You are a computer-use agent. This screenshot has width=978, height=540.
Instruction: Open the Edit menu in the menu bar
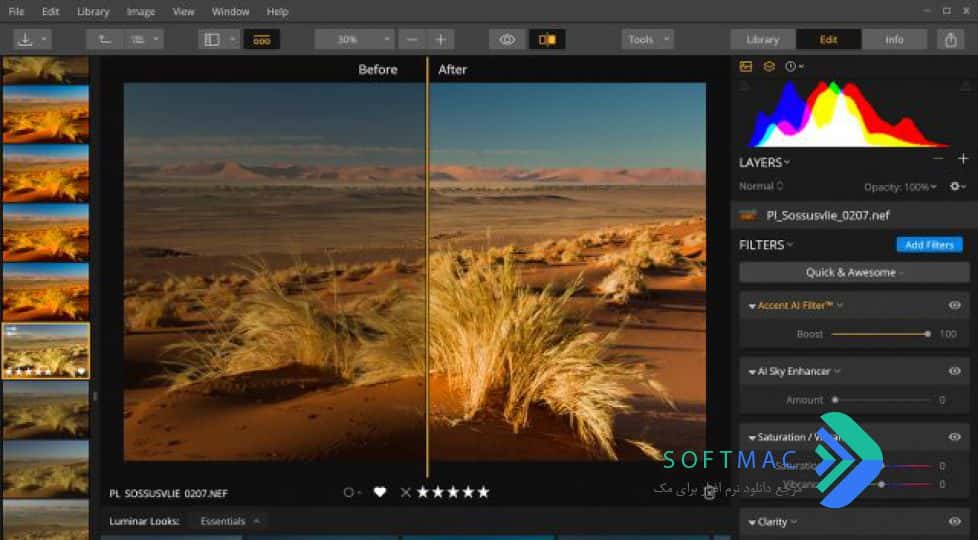point(50,11)
